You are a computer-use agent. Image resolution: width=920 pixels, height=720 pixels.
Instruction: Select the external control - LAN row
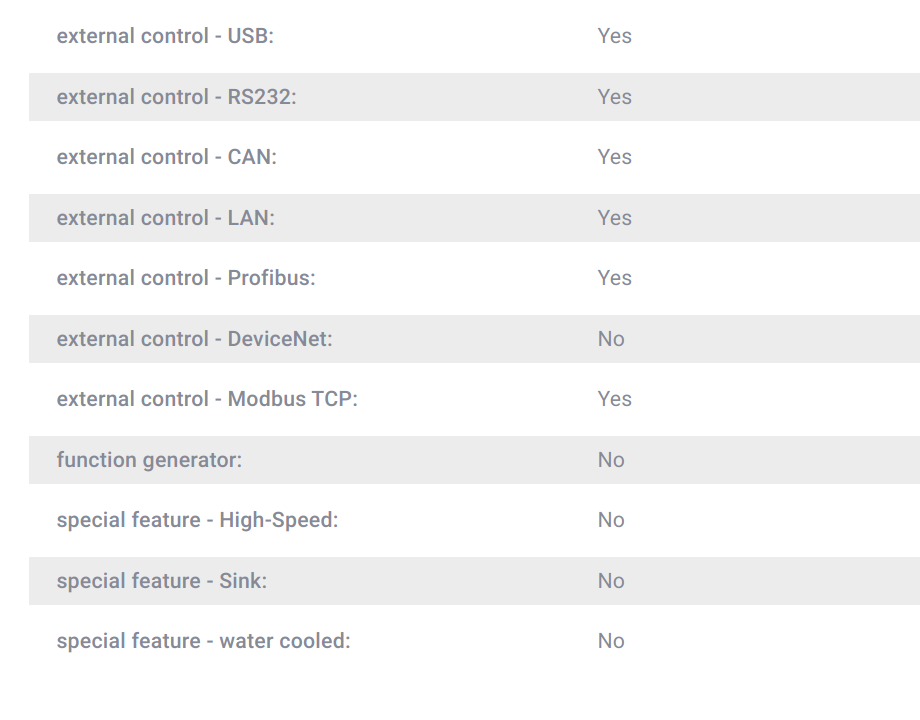(x=474, y=218)
